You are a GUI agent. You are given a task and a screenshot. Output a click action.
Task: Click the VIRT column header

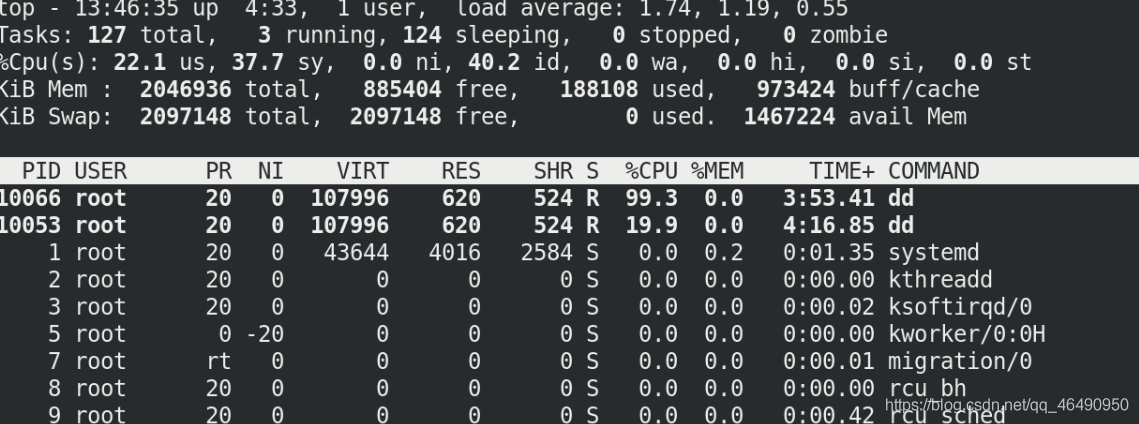pos(362,171)
